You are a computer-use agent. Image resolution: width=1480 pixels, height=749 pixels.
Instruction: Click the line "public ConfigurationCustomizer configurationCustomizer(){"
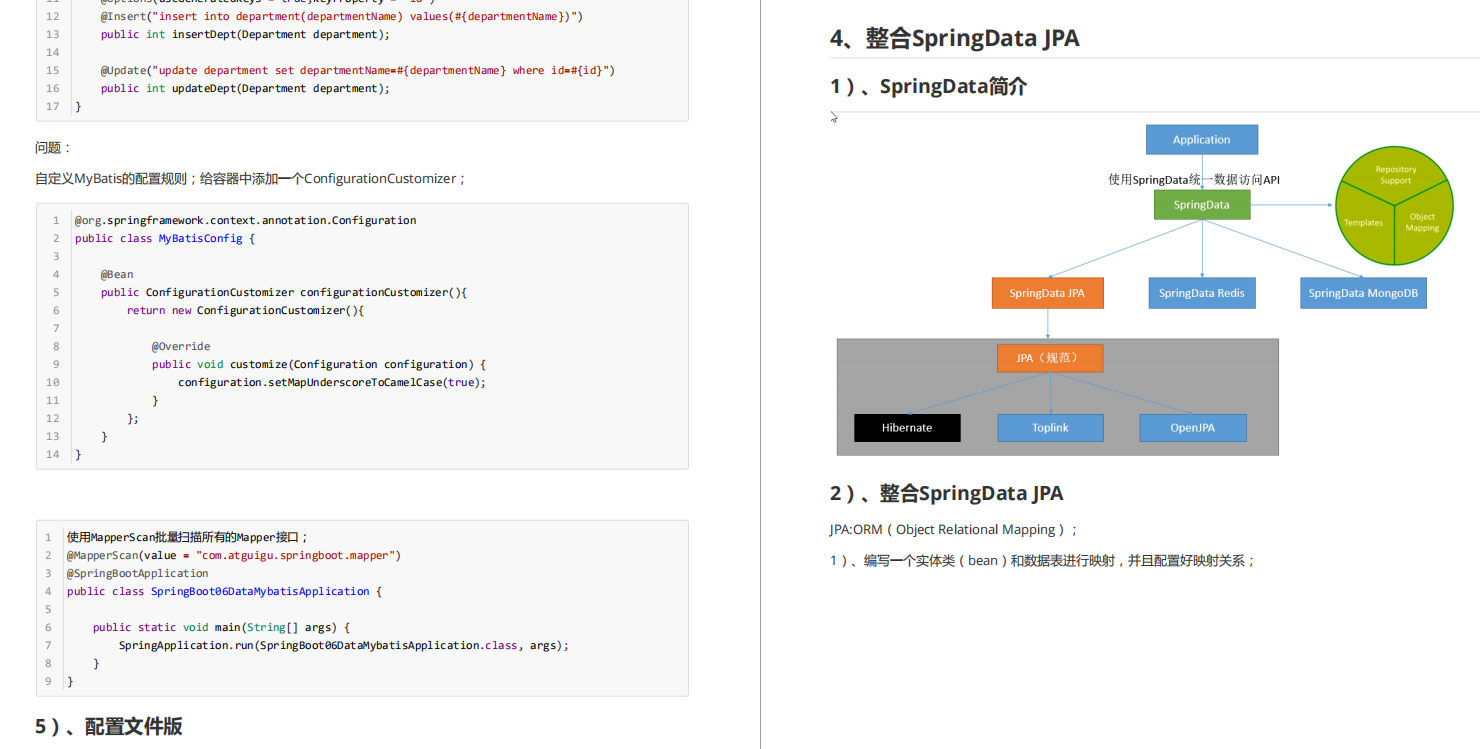click(284, 292)
